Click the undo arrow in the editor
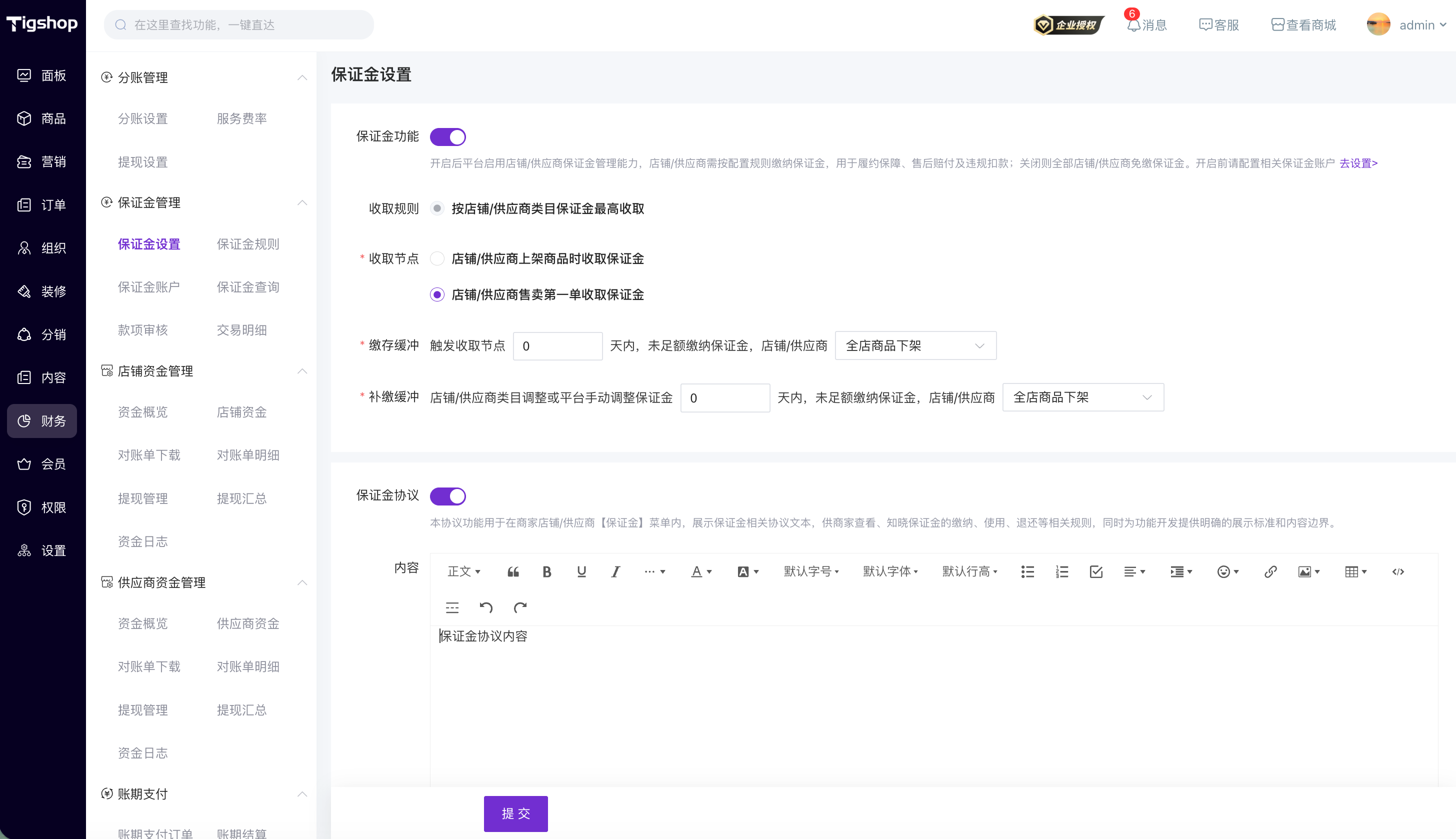 [x=485, y=607]
